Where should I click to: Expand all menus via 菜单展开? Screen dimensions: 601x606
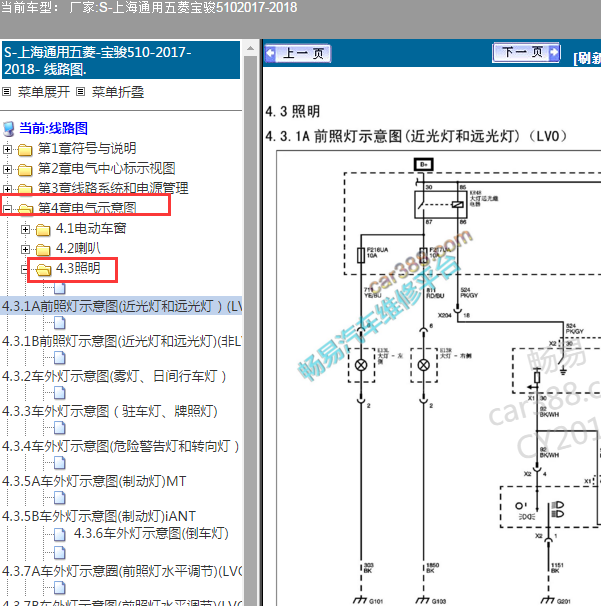[44, 92]
